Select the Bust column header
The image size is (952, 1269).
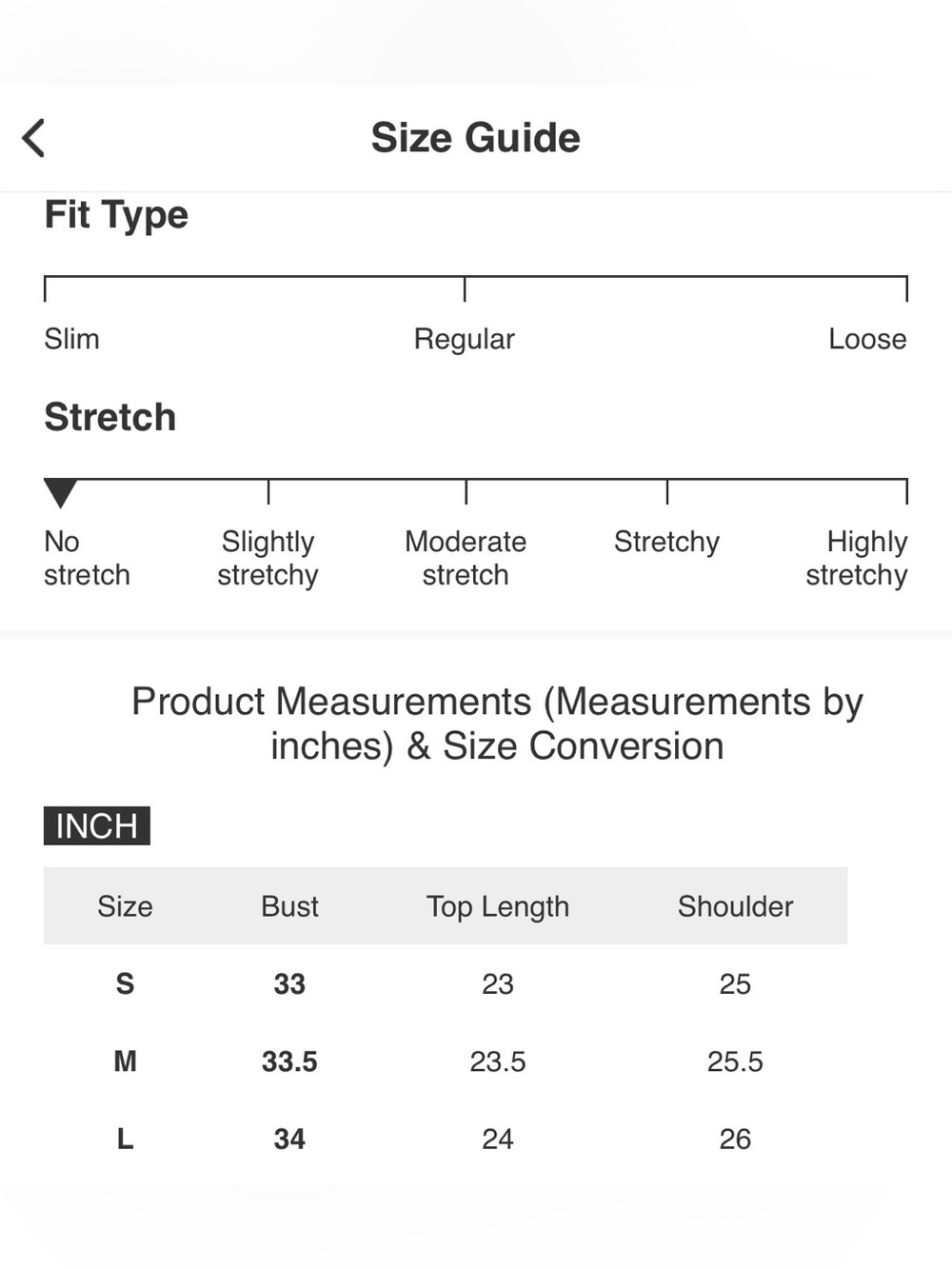click(x=289, y=906)
